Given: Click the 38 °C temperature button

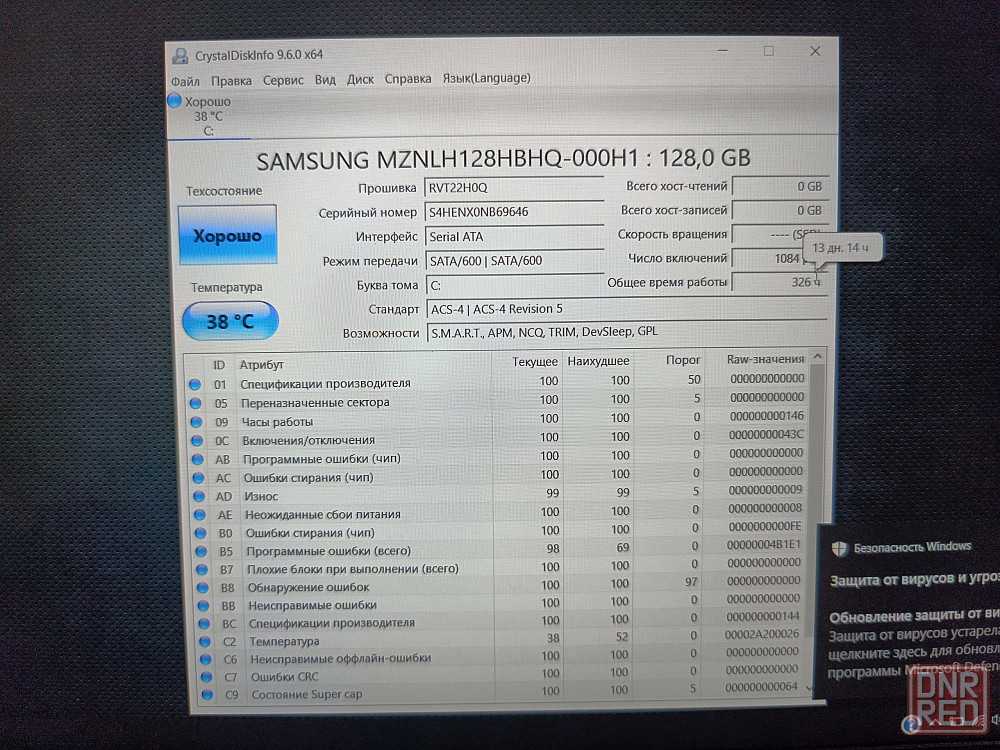Looking at the screenshot, I should tap(230, 321).
